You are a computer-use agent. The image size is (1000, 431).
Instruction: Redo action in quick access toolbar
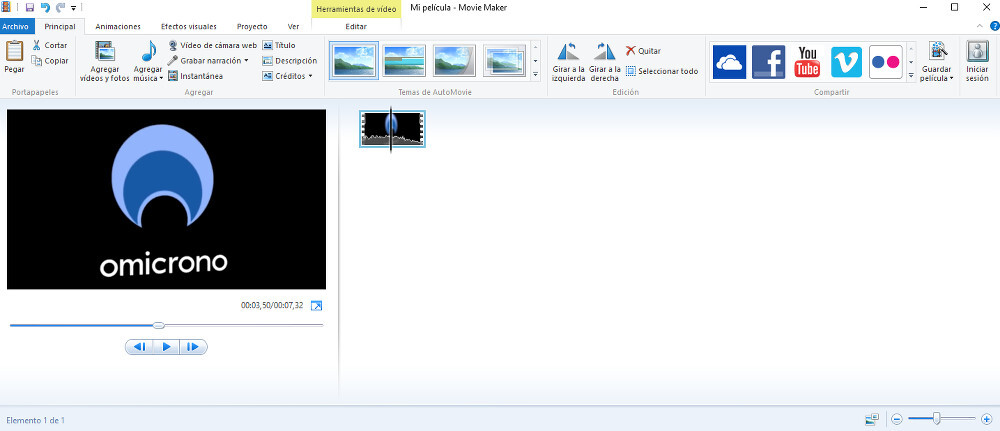(61, 7)
